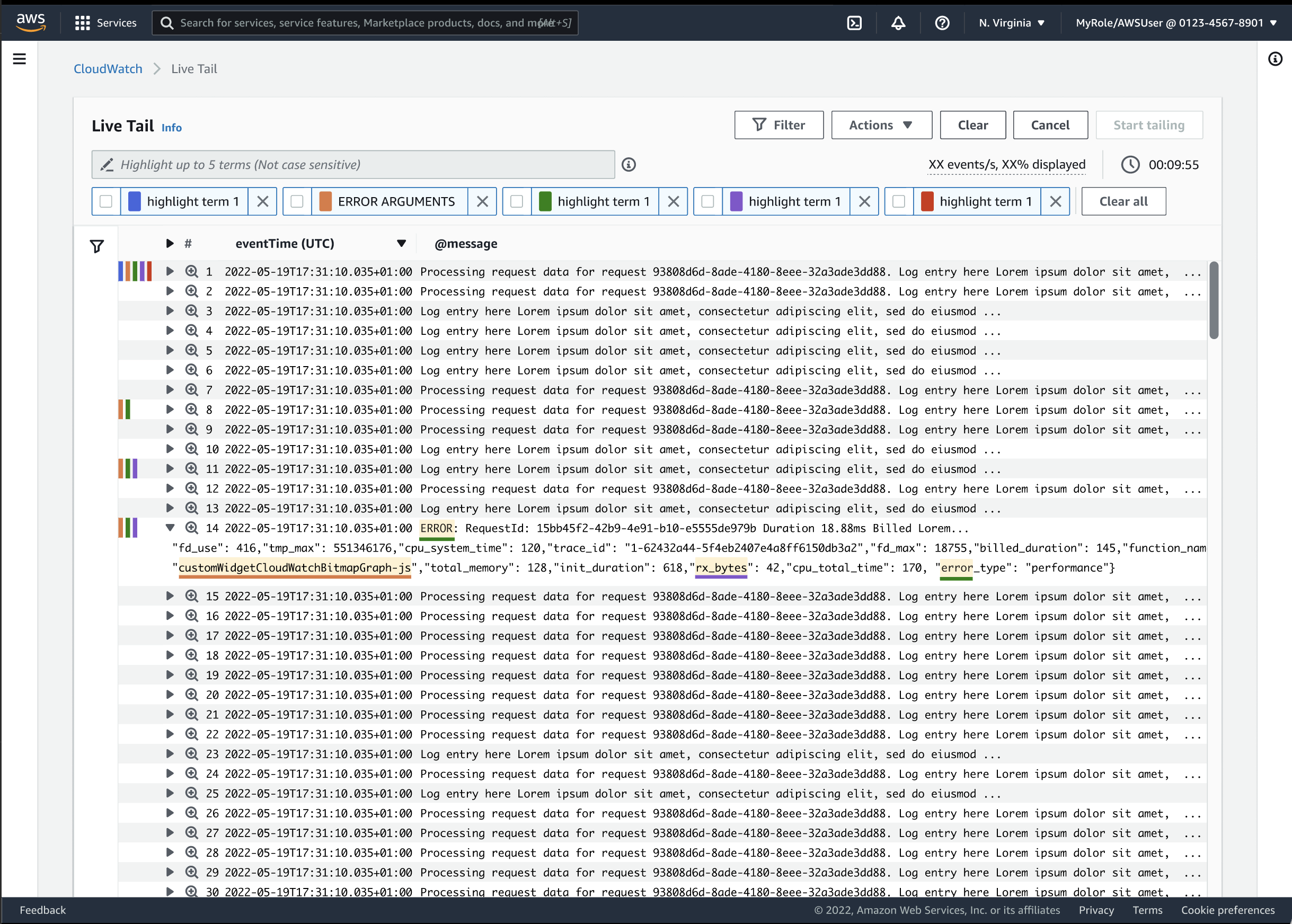Open the eventTime (UTC) column dropdown arrow
1292x924 pixels.
click(401, 244)
